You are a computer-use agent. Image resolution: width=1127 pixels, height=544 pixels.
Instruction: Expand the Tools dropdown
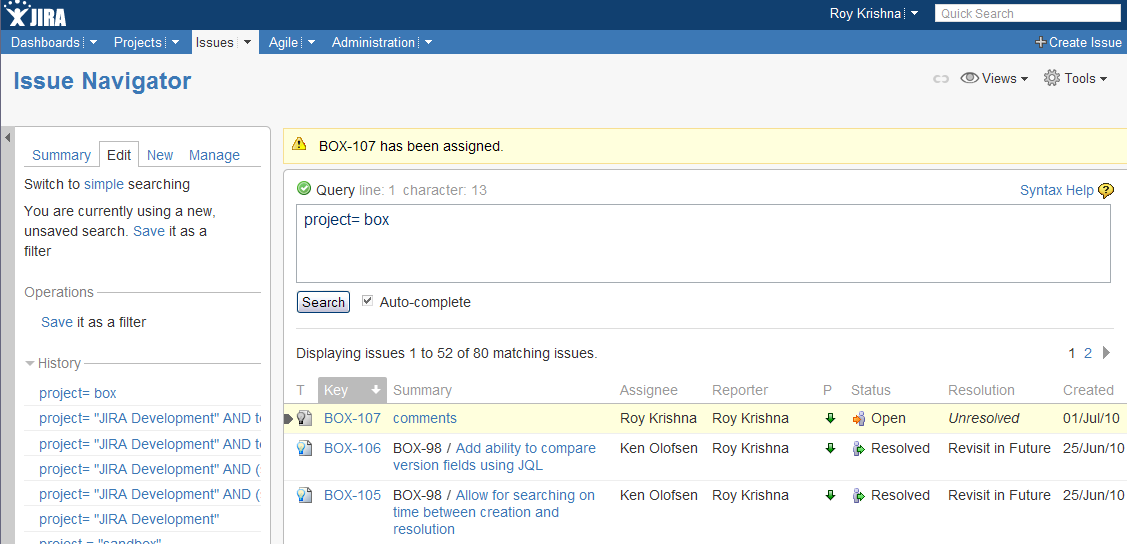1103,79
